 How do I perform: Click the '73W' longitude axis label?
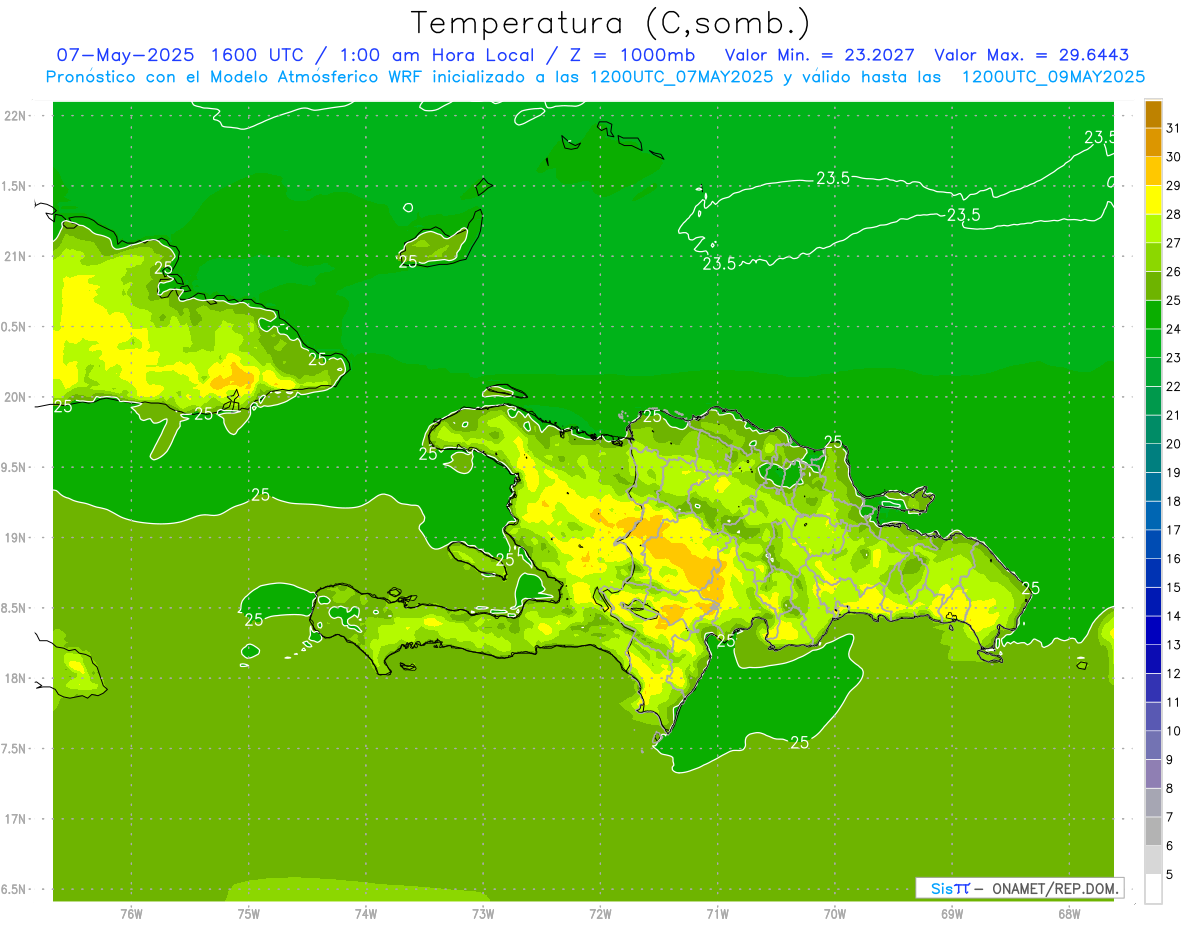click(x=483, y=913)
